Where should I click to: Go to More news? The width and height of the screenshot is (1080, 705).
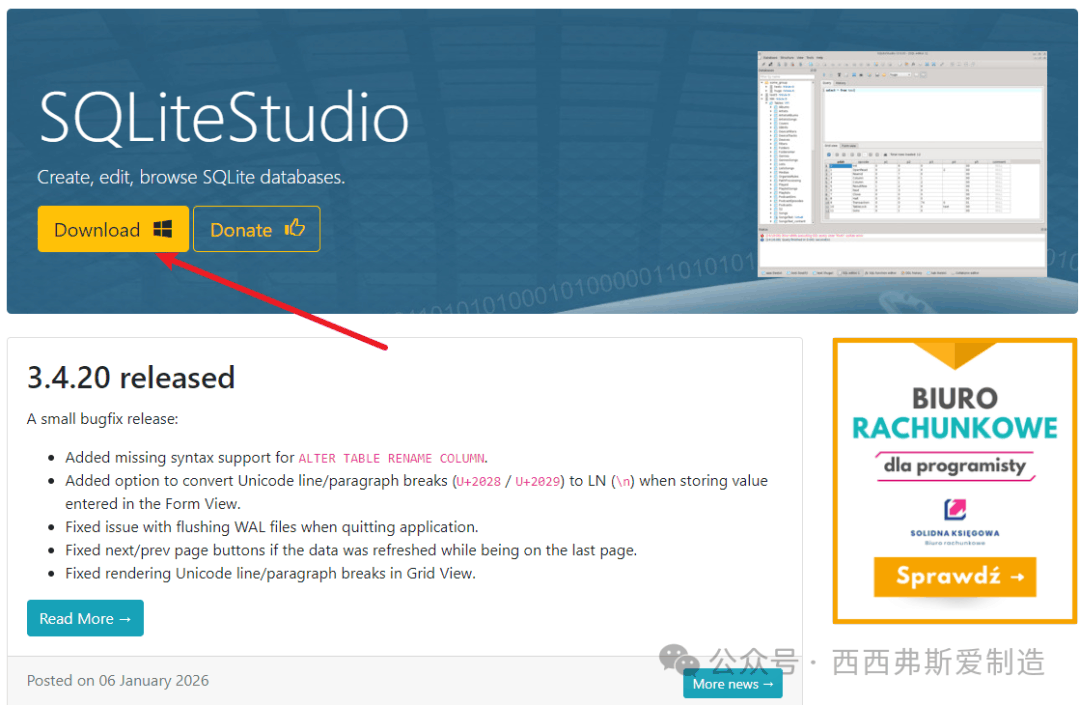tap(732, 684)
